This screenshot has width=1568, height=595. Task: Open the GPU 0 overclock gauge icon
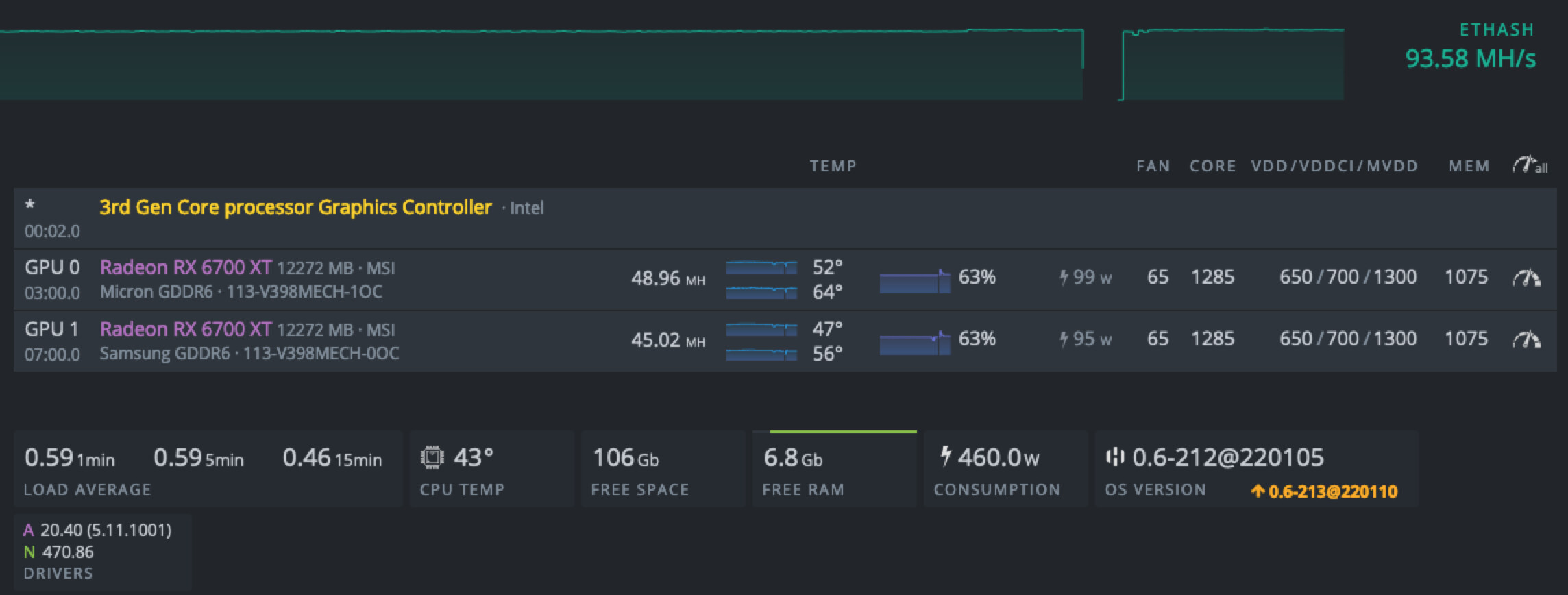point(1526,278)
